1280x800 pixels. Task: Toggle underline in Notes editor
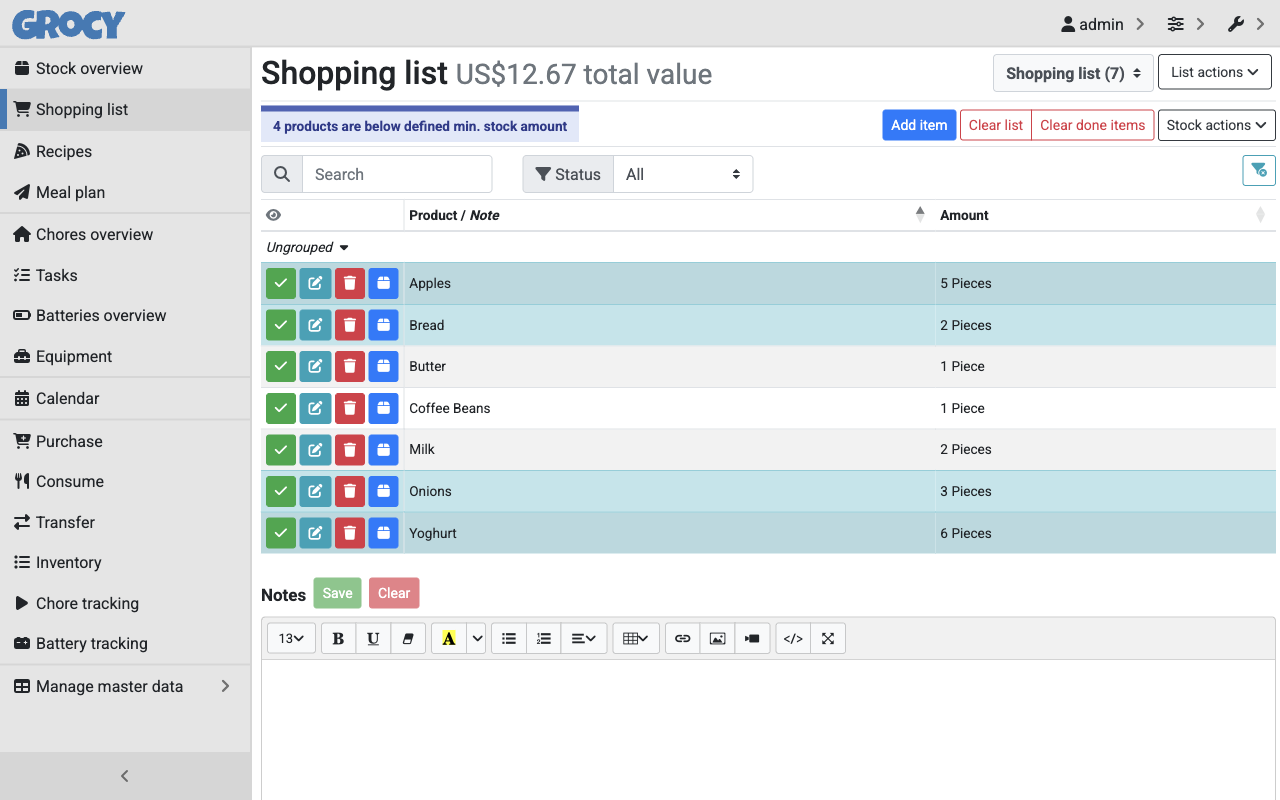click(373, 638)
